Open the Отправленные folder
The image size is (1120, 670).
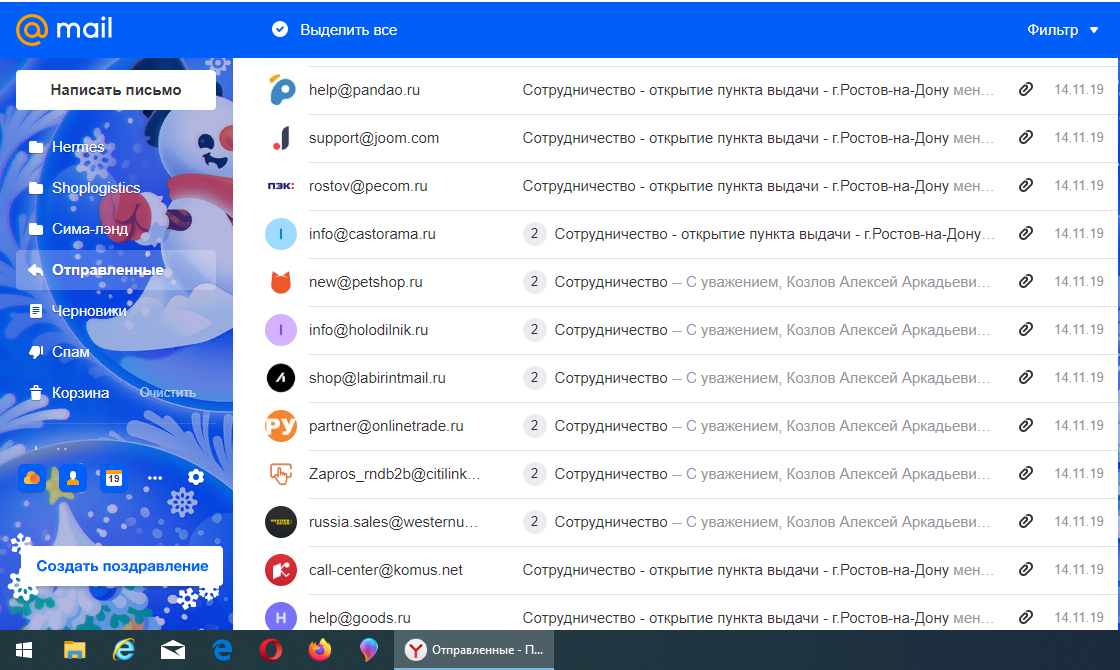[116, 270]
